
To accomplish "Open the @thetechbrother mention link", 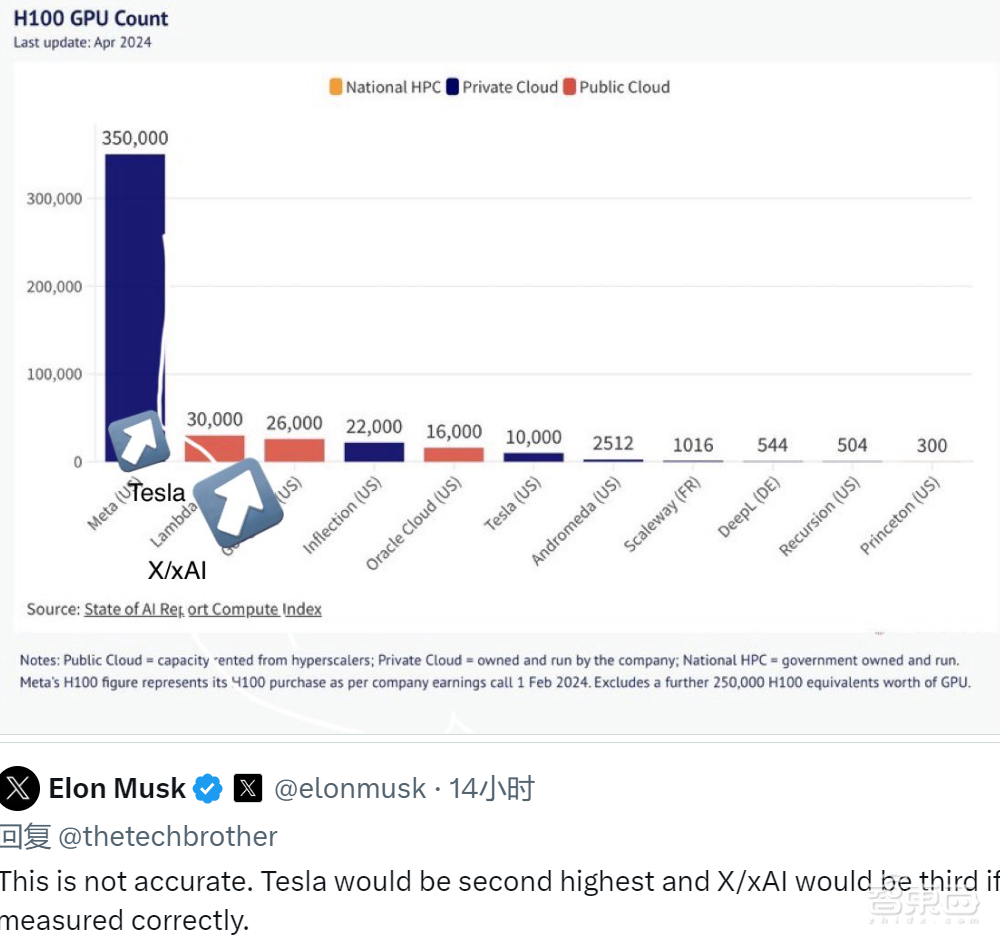I will pos(168,836).
